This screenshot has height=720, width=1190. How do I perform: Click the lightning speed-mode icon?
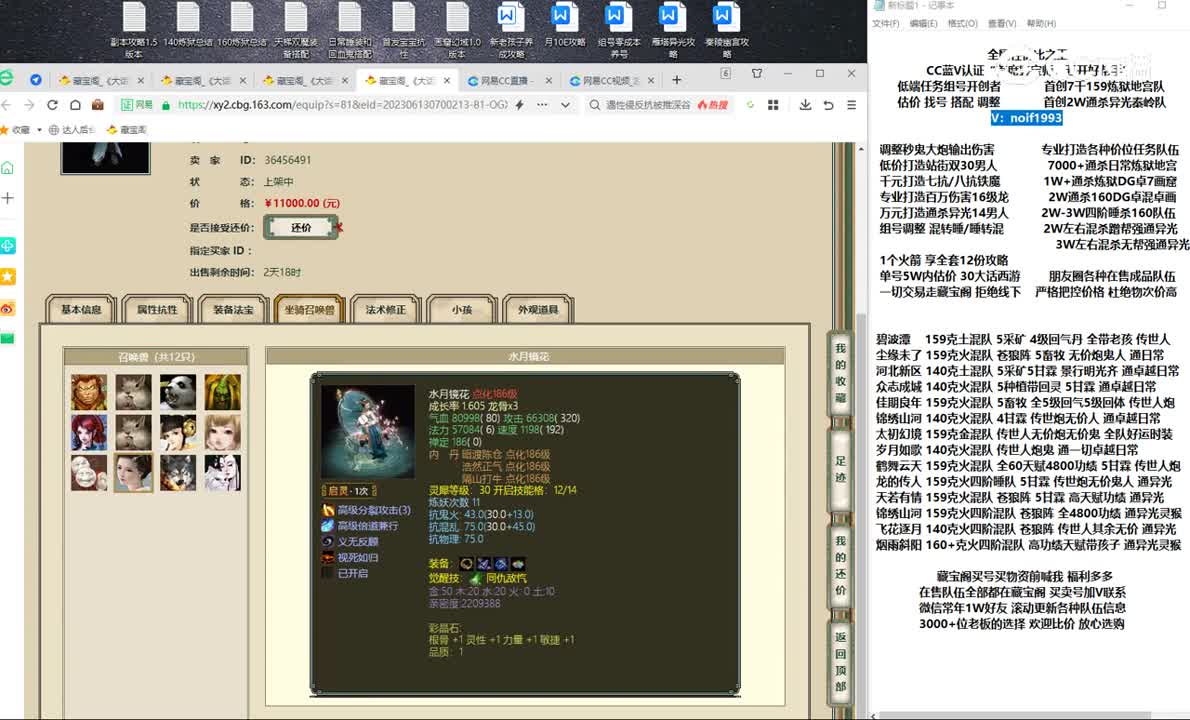pos(520,105)
